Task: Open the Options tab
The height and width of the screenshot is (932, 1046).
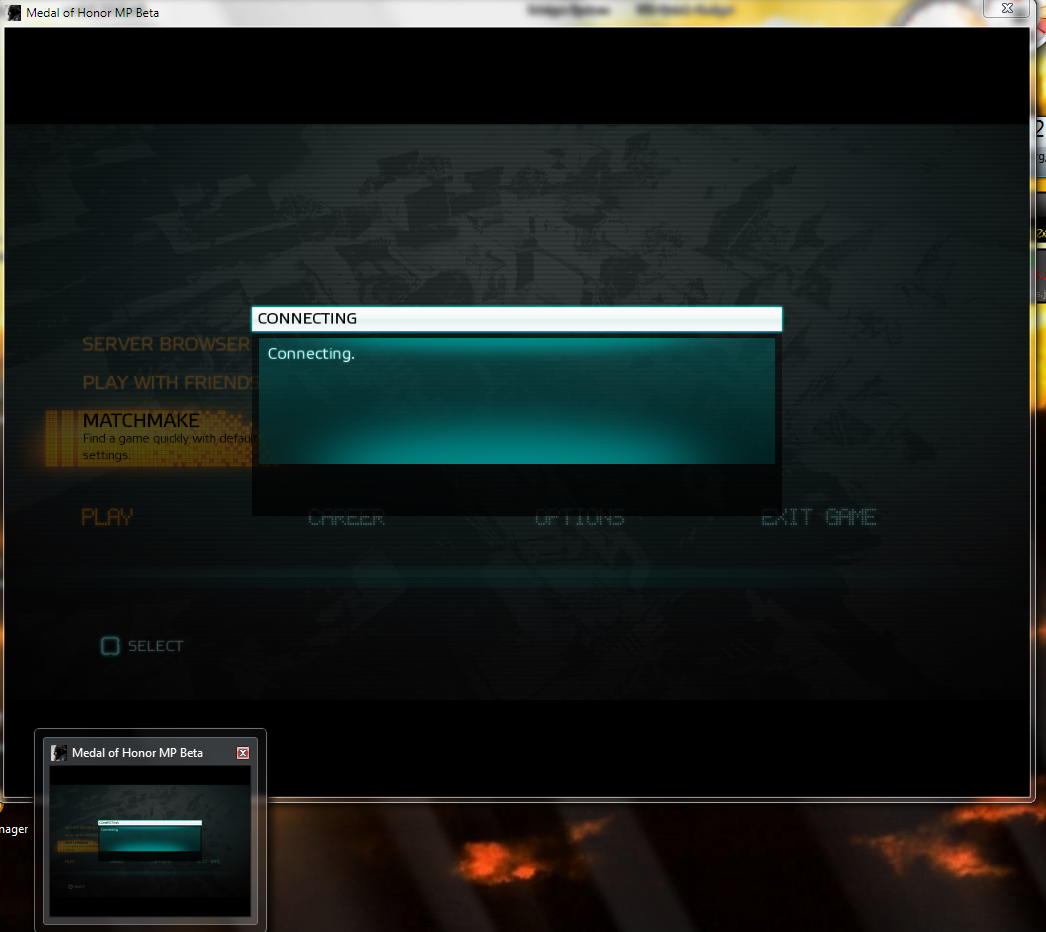Action: (580, 518)
